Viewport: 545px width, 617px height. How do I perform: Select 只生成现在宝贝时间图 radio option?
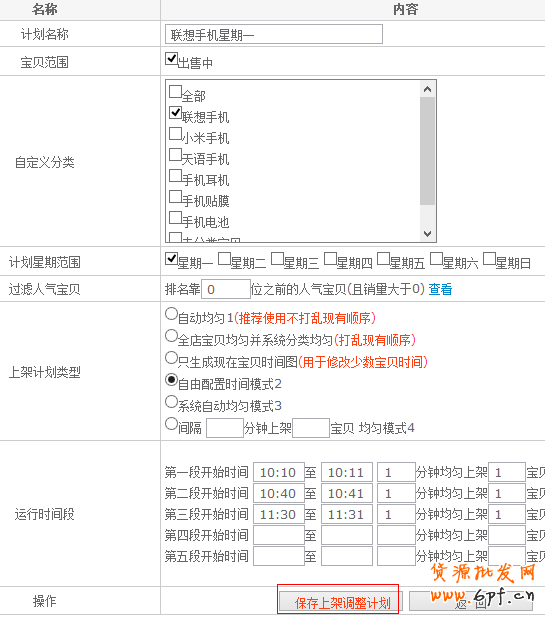click(171, 358)
